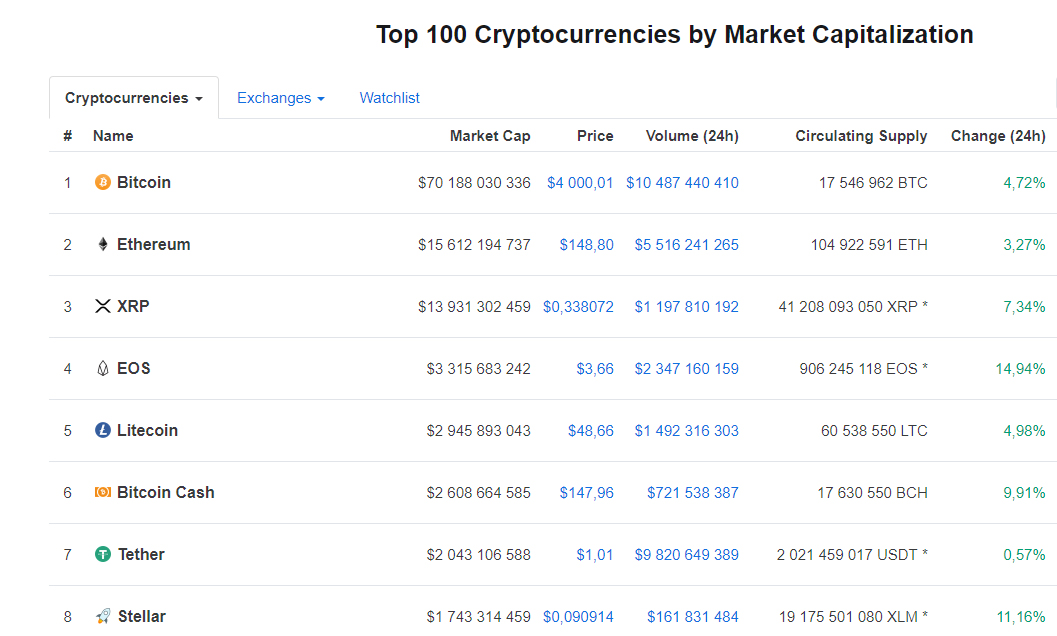This screenshot has width=1057, height=636.
Task: Sort by the Price column header
Action: (x=595, y=136)
